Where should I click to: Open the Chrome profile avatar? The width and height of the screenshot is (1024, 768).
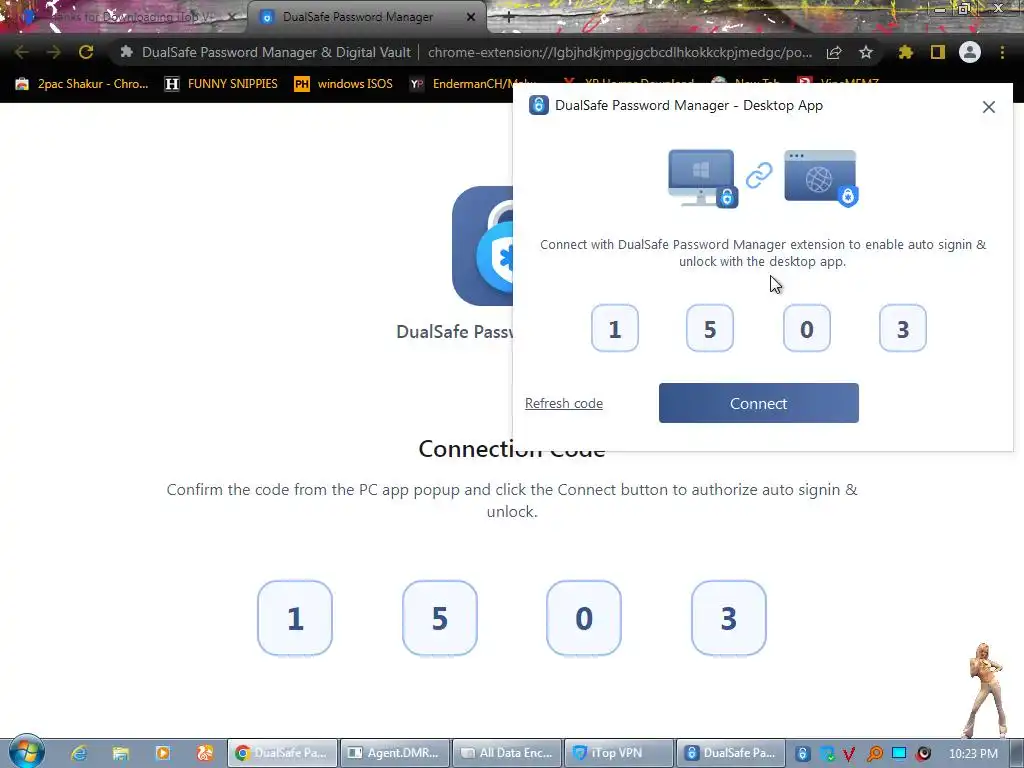pos(970,52)
